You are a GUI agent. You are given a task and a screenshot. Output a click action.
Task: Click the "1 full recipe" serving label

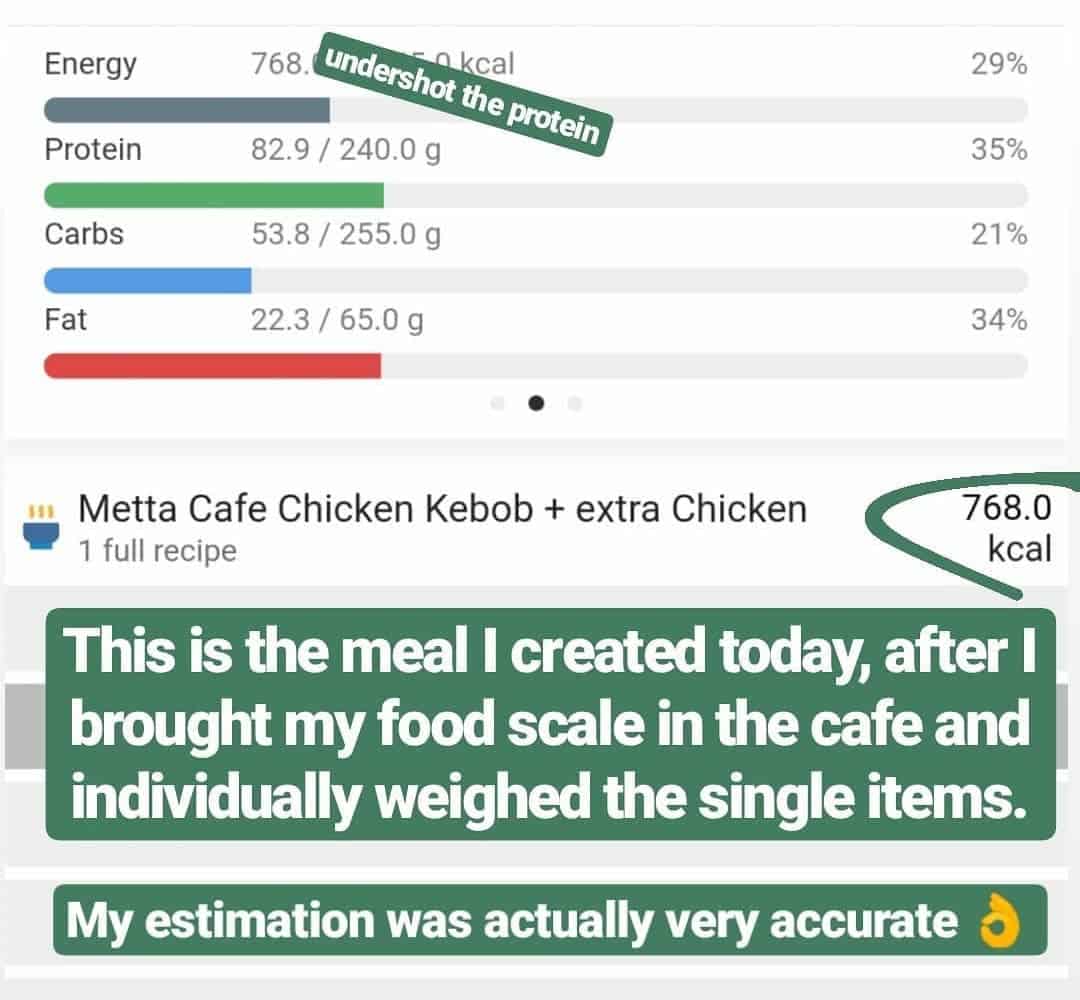tap(158, 550)
